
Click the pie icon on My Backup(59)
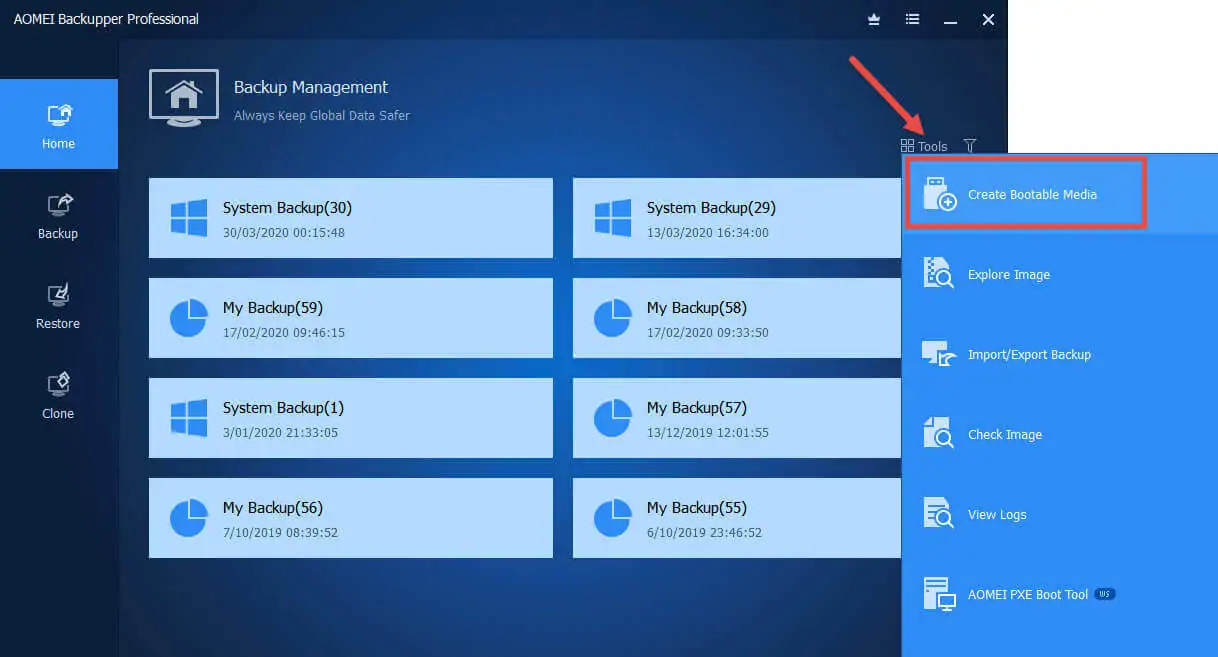coord(188,318)
